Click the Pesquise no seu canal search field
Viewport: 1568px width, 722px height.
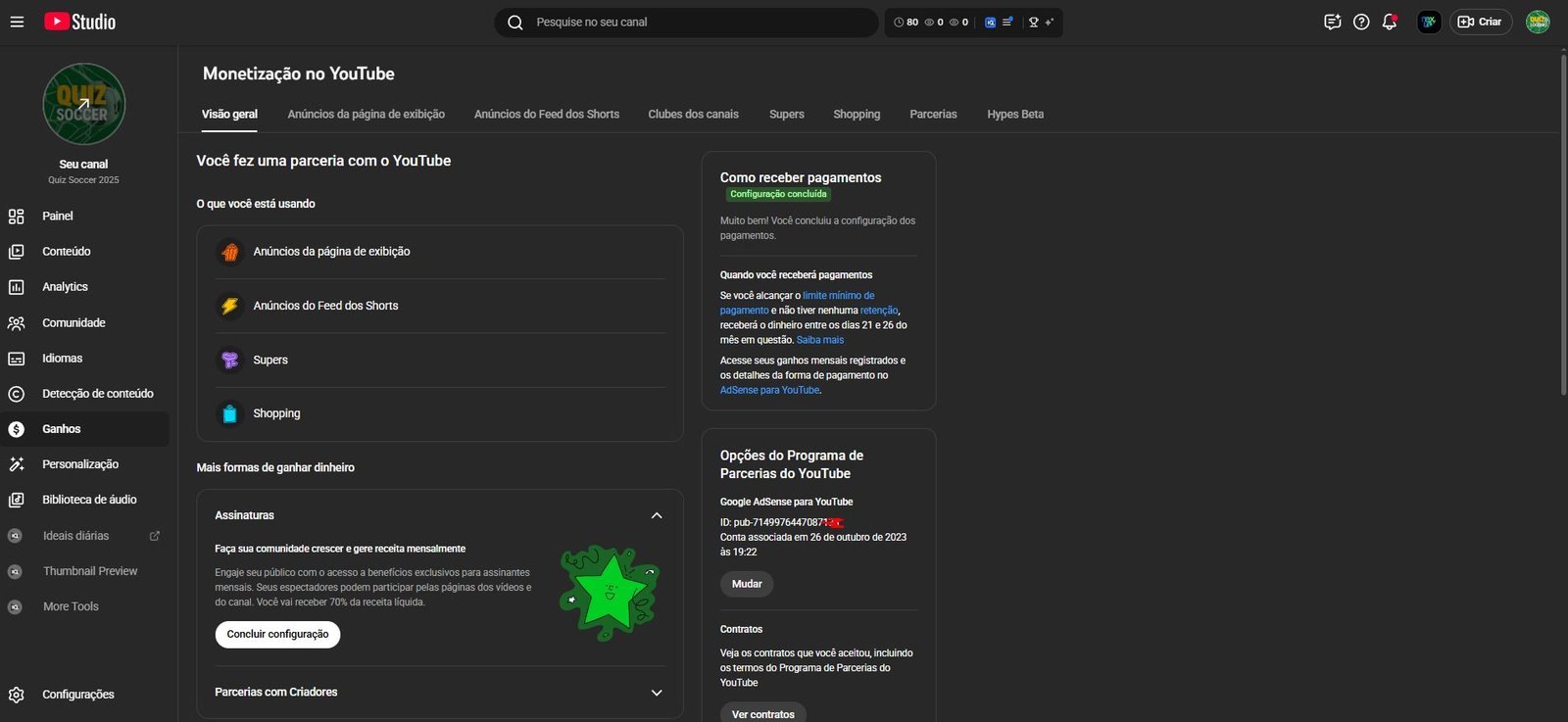[686, 22]
